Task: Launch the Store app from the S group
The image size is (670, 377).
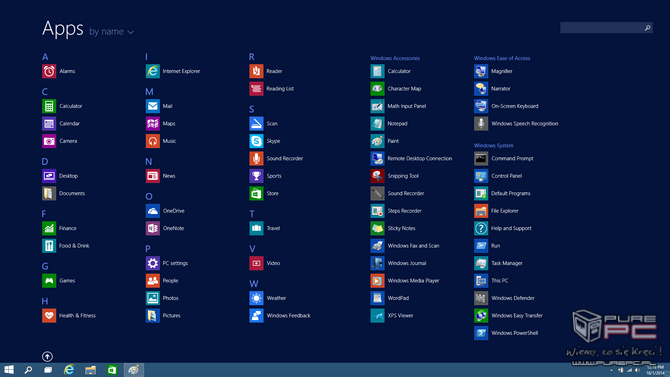Action: pos(256,194)
